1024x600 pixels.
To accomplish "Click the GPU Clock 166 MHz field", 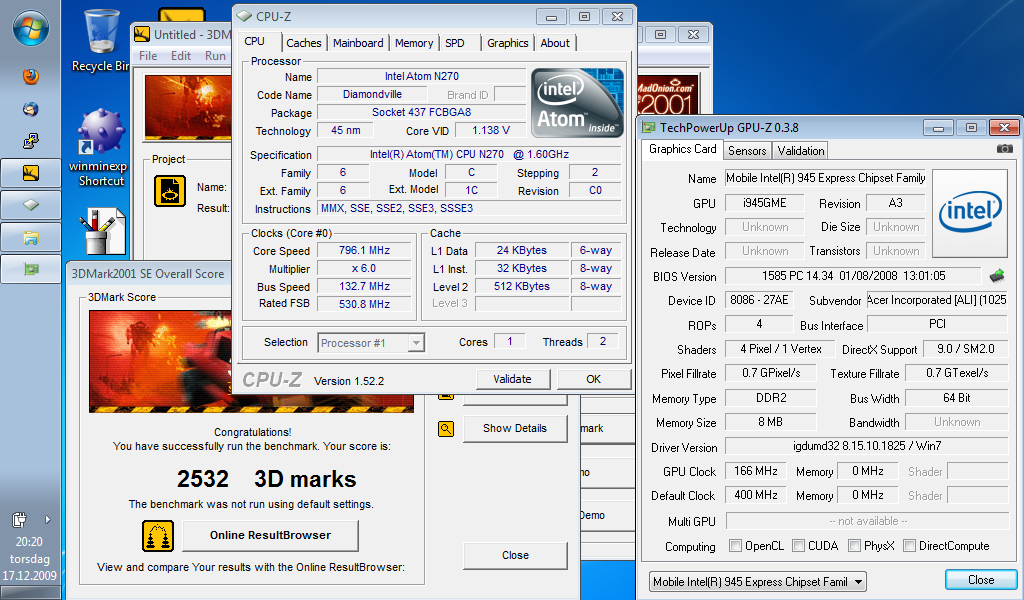I will click(756, 471).
